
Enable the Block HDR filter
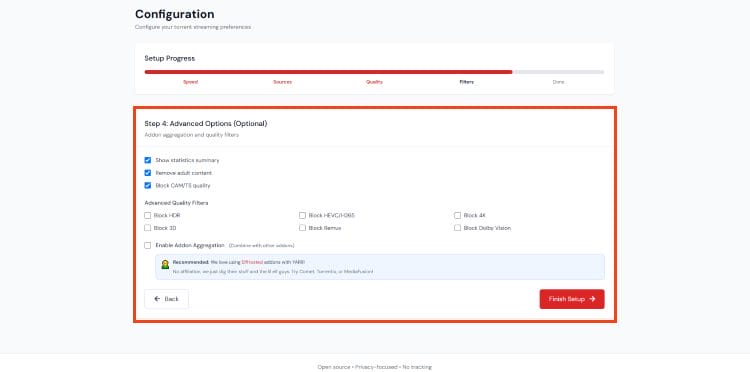tap(148, 215)
